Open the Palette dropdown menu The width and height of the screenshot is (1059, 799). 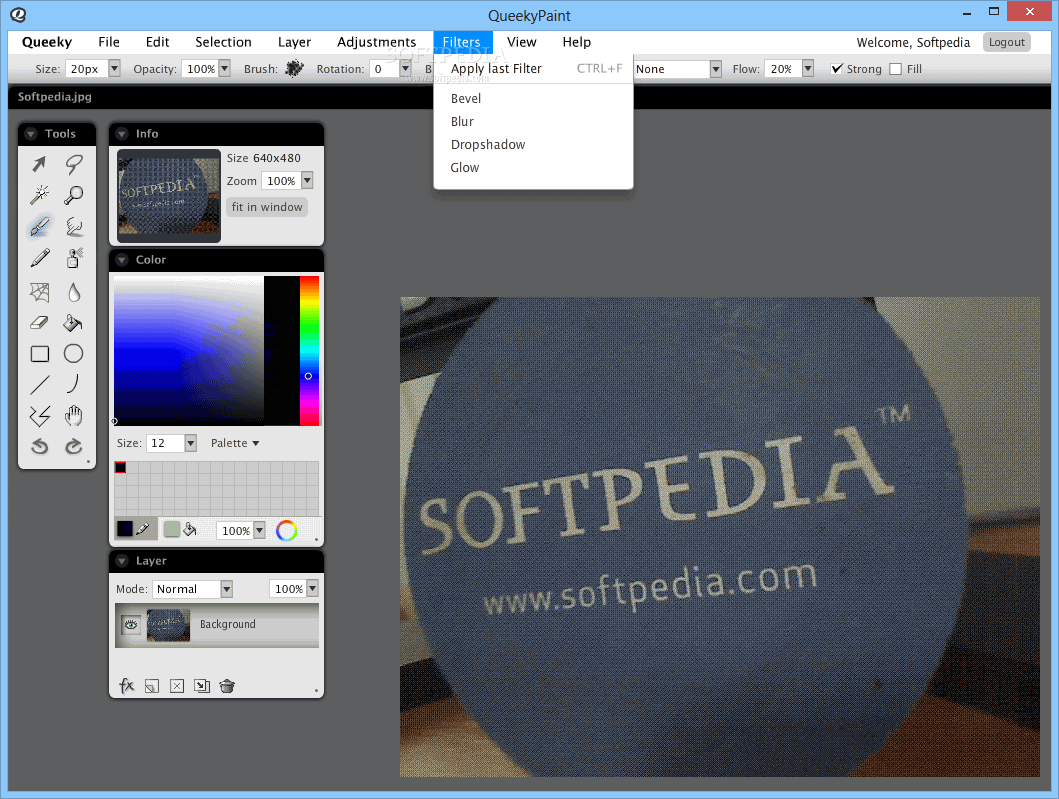234,443
